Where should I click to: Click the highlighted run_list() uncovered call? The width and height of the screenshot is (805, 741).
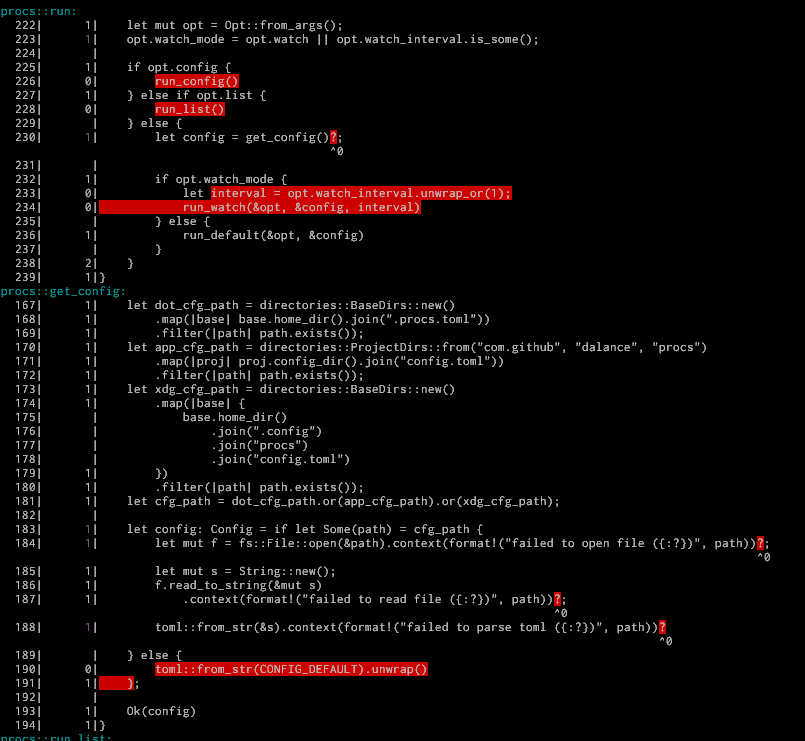click(189, 109)
